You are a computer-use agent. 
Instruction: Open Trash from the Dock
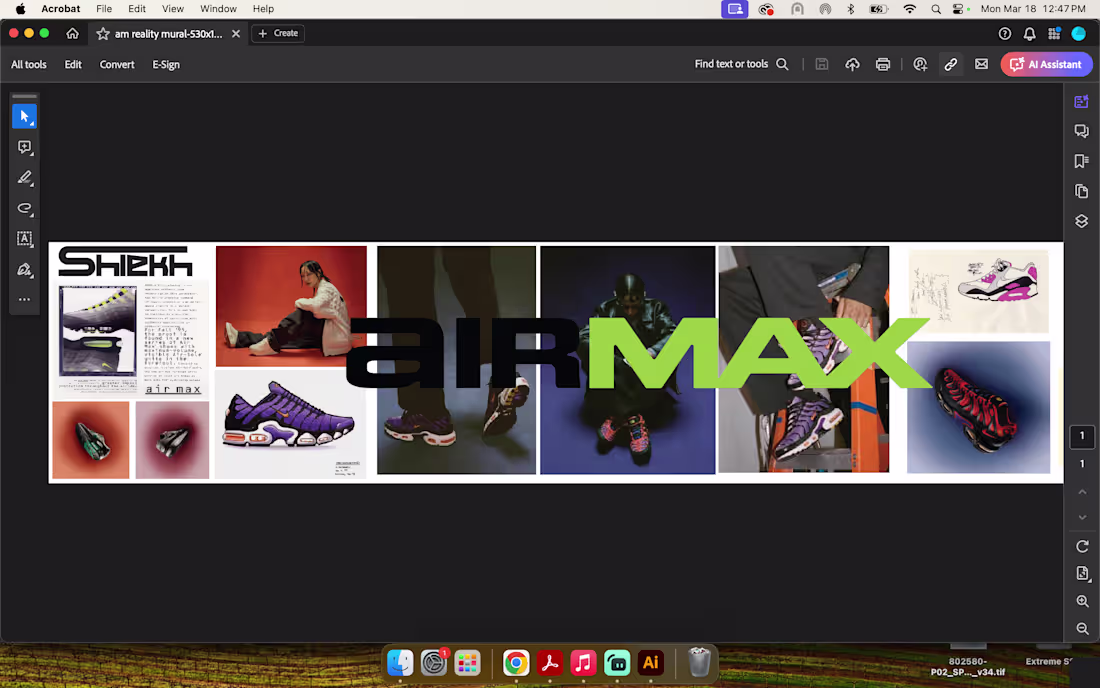coord(699,663)
